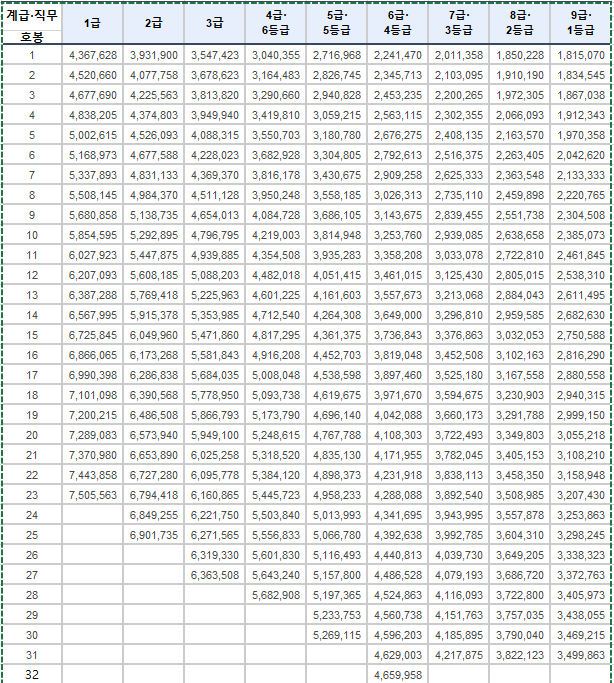Select the cell with 6,849,255
The width and height of the screenshot is (614, 683).
(x=153, y=516)
